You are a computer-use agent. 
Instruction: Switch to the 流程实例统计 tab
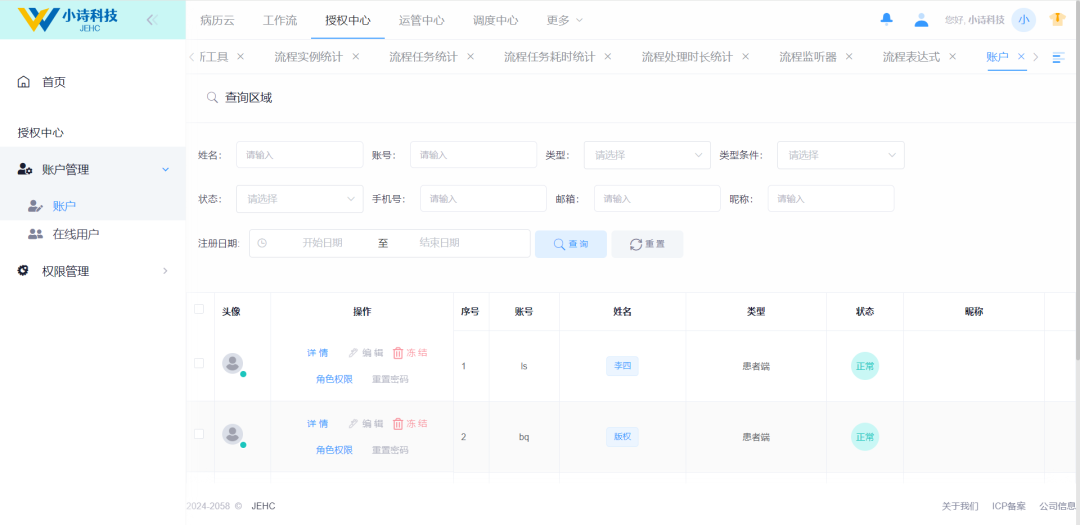(x=308, y=57)
